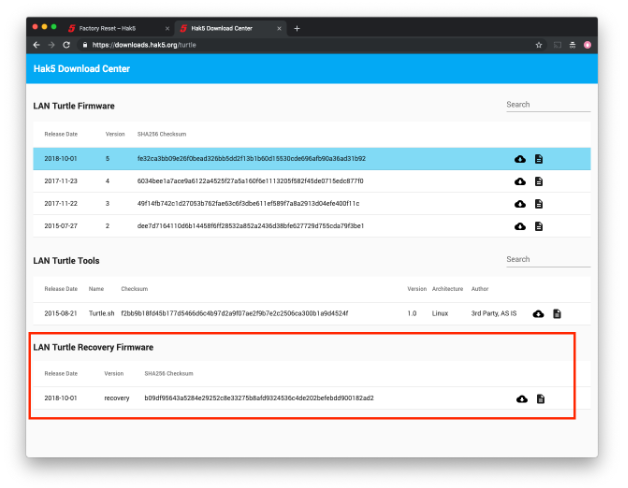Go back to the previous page
The width and height of the screenshot is (628, 488).
coord(37,45)
